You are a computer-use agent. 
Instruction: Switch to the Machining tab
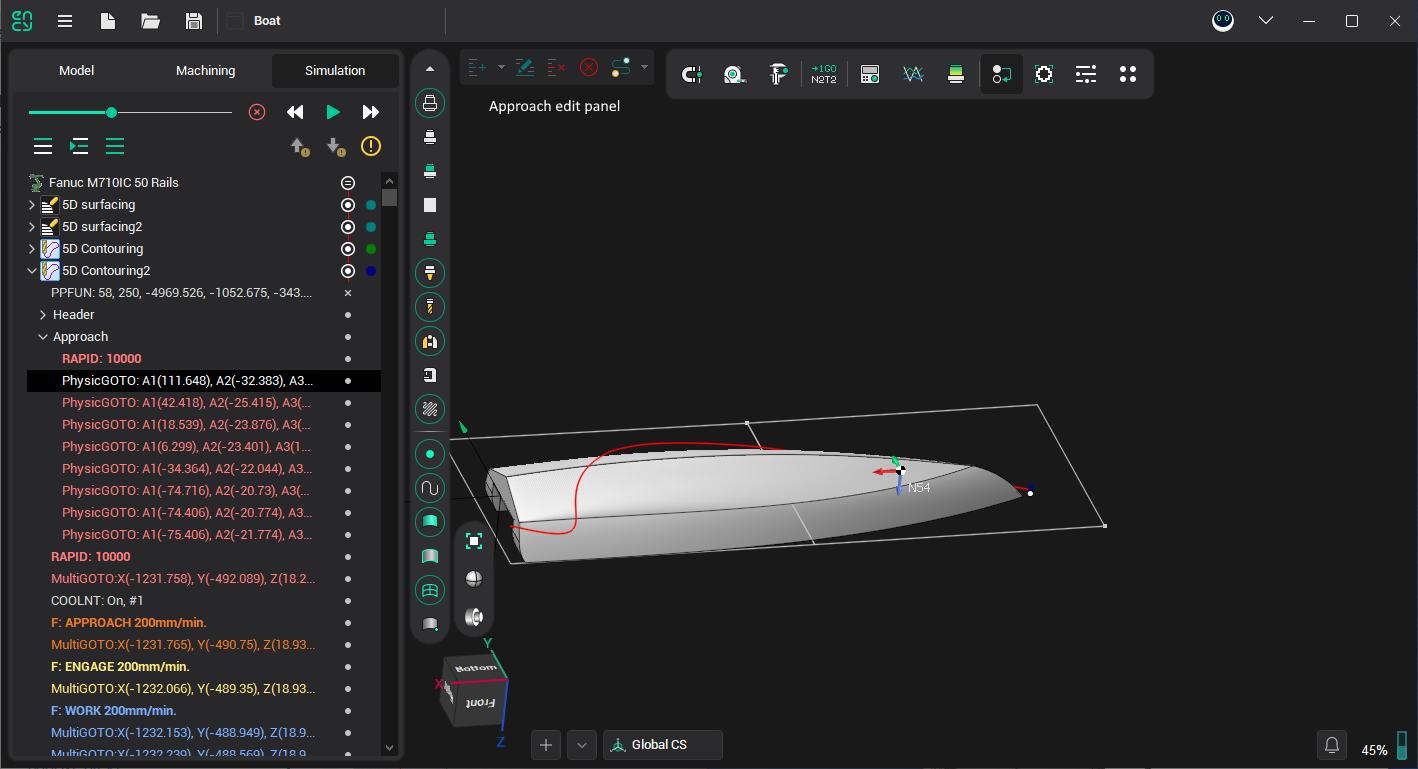coord(205,71)
